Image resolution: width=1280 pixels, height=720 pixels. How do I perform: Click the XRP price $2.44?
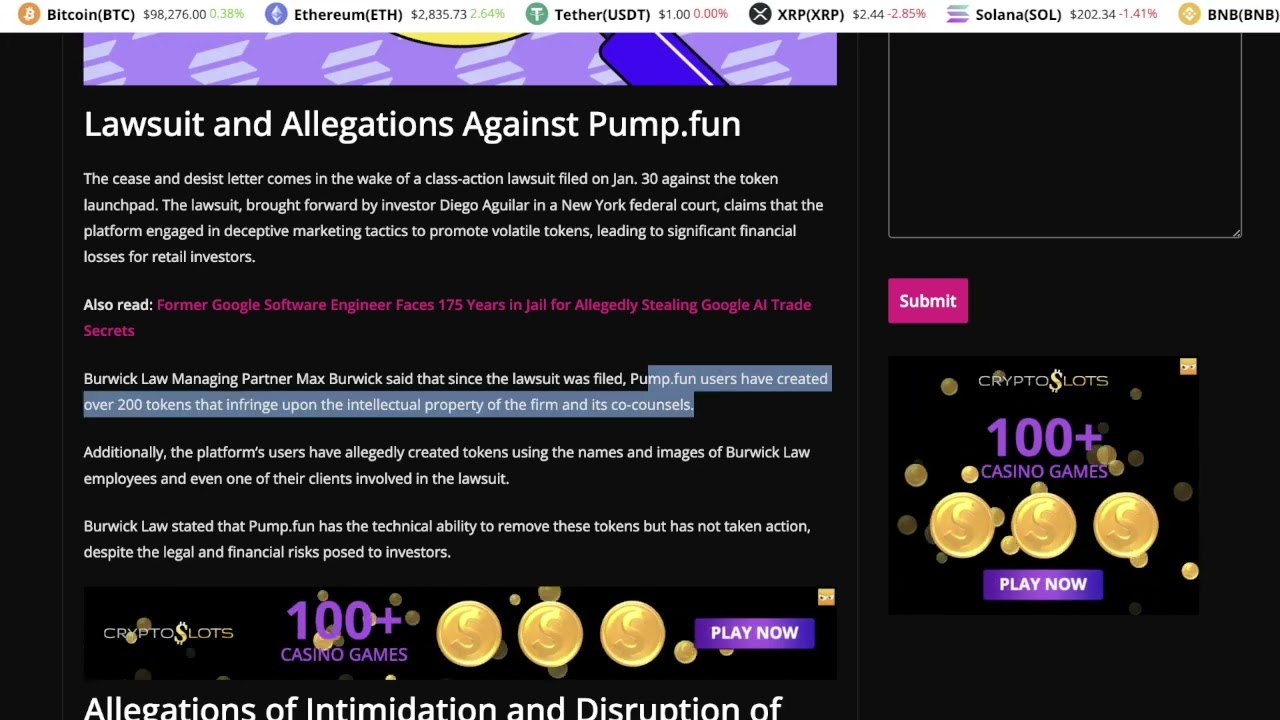(x=870, y=14)
